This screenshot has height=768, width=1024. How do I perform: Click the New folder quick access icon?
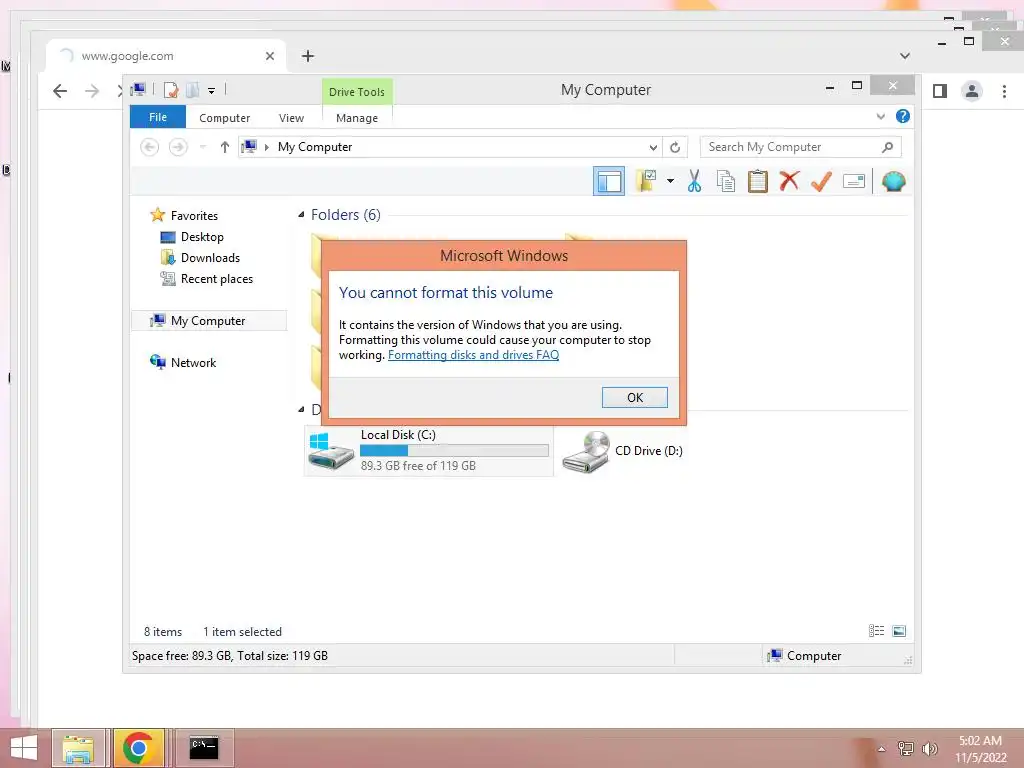point(192,90)
